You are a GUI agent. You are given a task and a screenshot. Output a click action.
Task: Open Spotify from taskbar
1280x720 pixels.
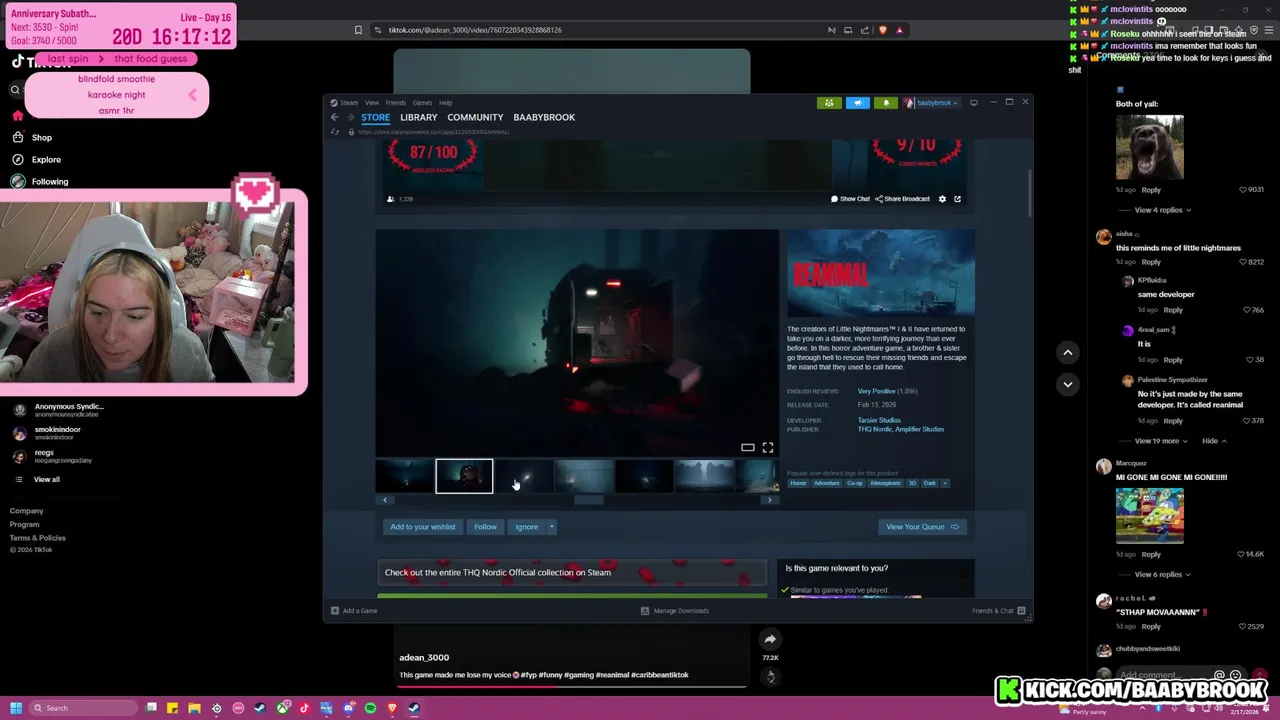370,708
